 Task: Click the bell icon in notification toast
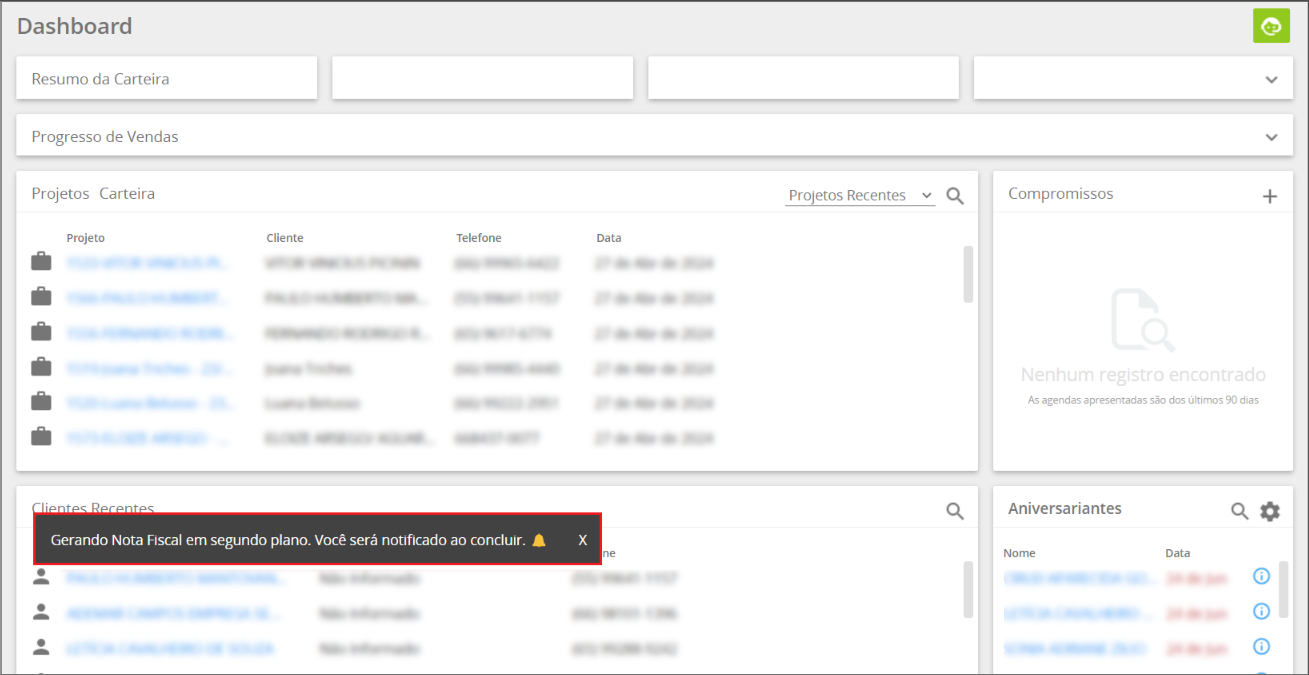pyautogui.click(x=539, y=540)
